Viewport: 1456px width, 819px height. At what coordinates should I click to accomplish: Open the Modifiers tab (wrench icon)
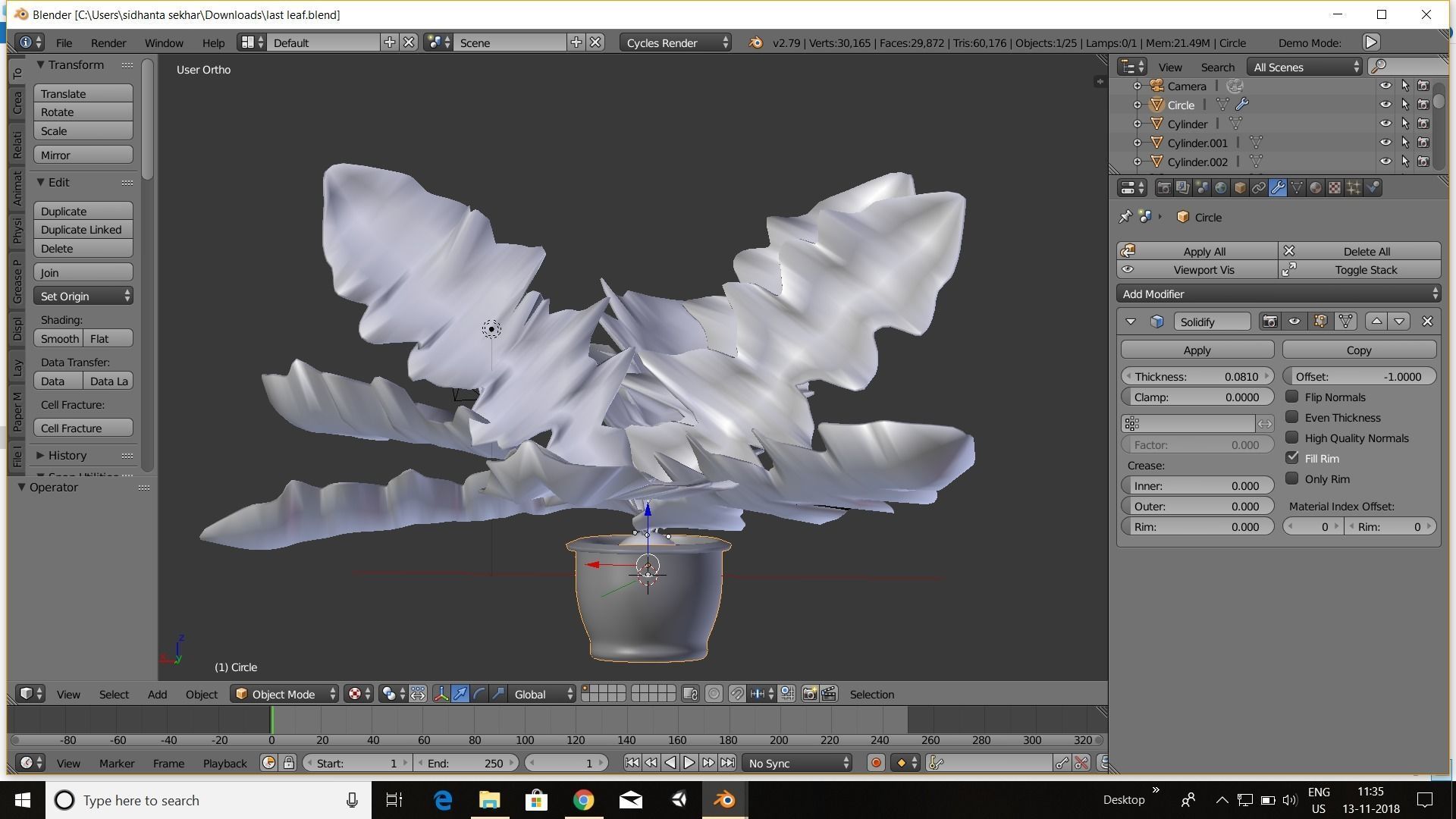(1278, 188)
